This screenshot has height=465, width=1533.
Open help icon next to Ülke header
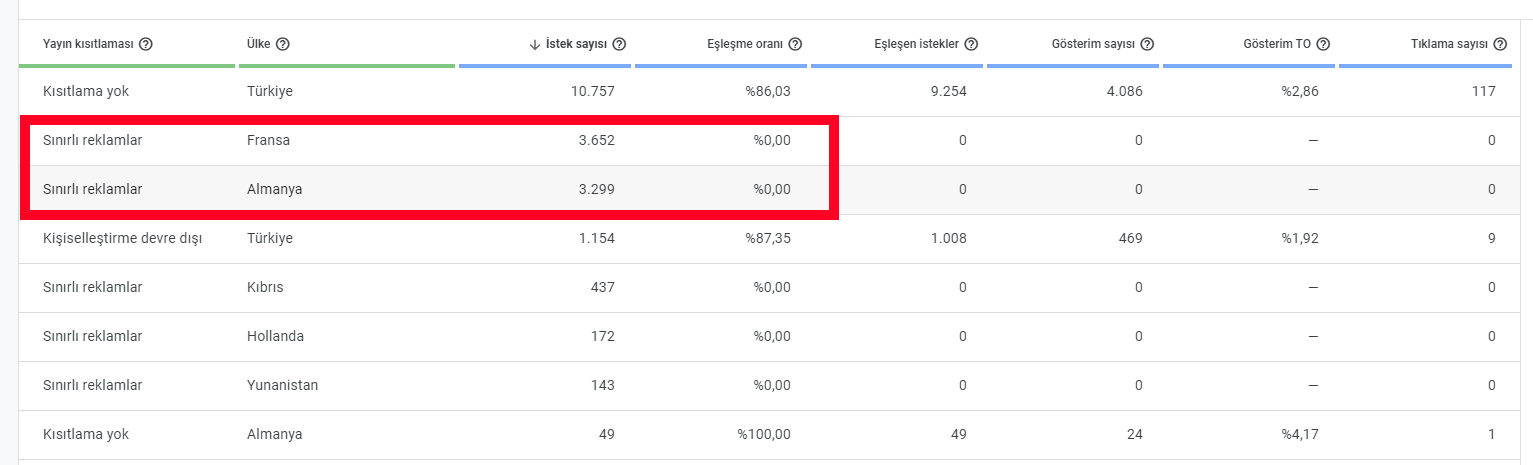pyautogui.click(x=283, y=44)
